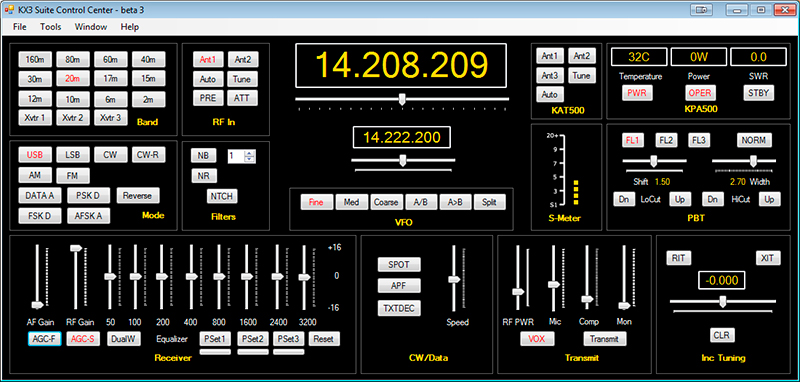Select Coarse VFO tuning rate

tap(386, 202)
